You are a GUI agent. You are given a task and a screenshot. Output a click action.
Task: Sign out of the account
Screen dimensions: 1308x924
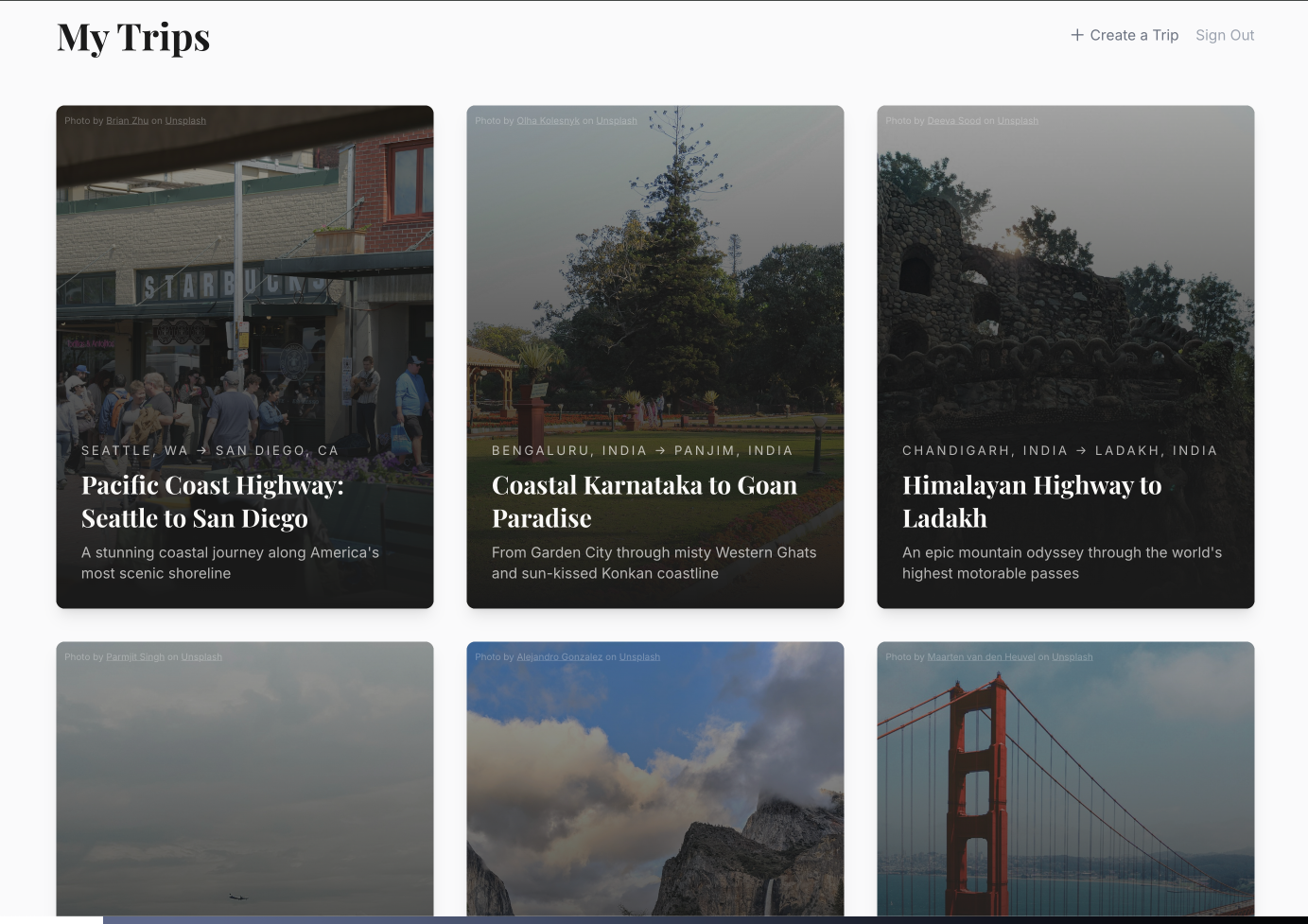[1224, 35]
